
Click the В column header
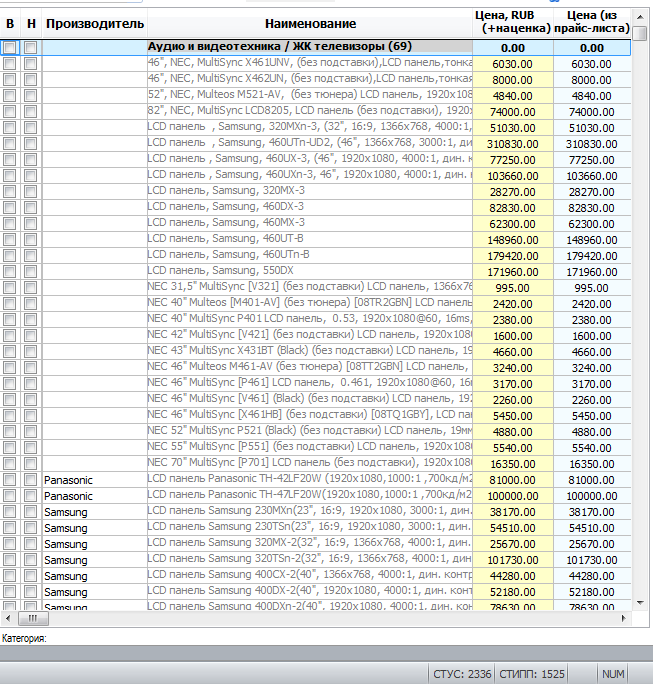10,24
